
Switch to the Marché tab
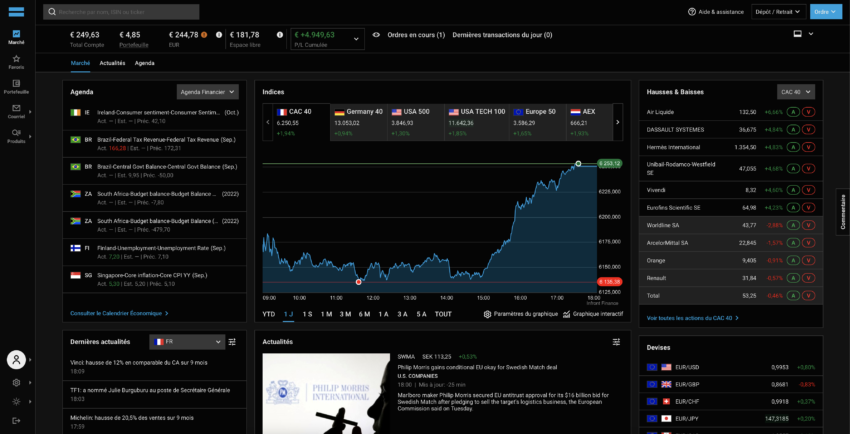click(80, 63)
